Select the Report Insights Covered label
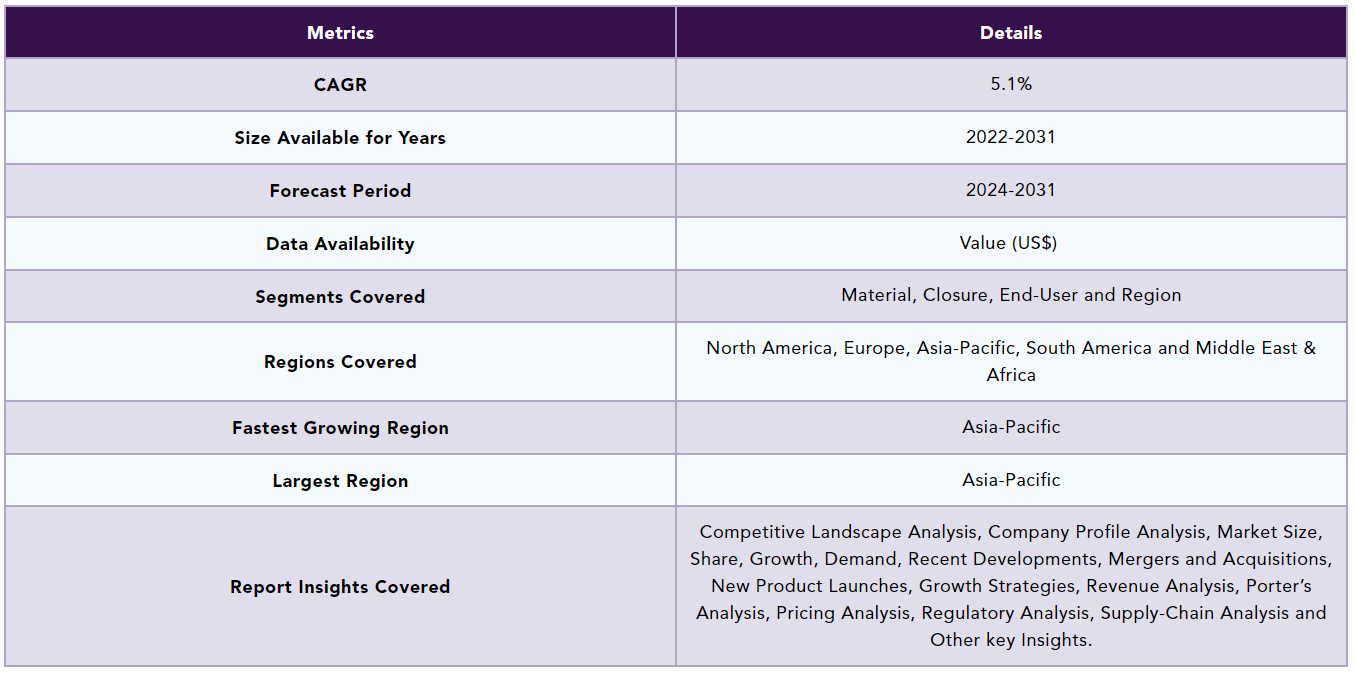1355x674 pixels. (340, 587)
